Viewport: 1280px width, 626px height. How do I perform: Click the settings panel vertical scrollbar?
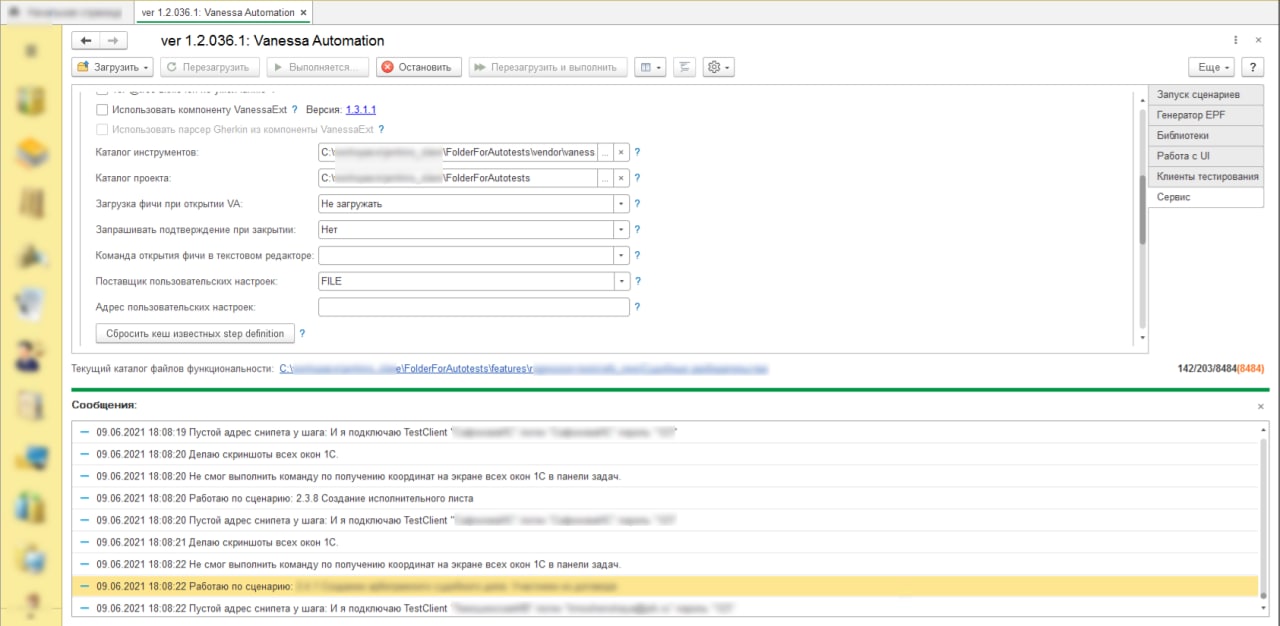[1142, 209]
